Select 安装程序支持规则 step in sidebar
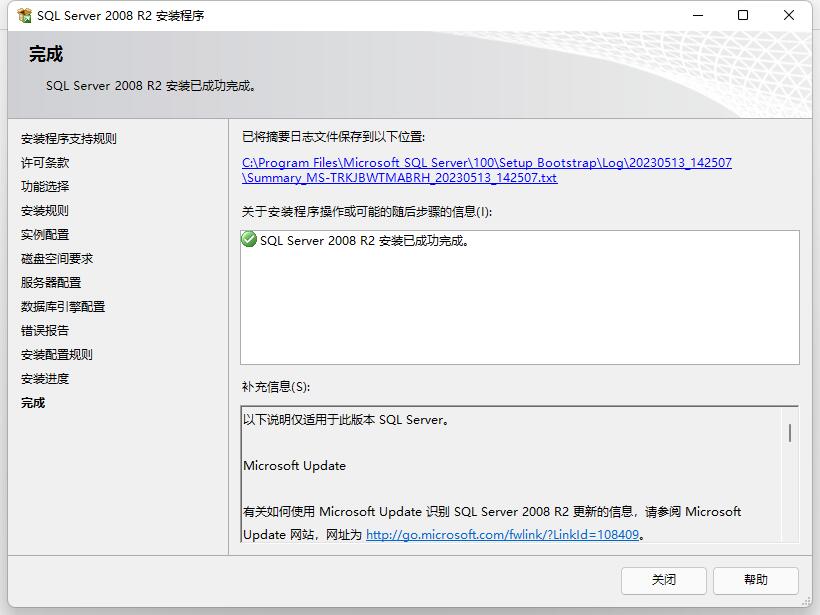The height and width of the screenshot is (615, 820). (x=69, y=139)
